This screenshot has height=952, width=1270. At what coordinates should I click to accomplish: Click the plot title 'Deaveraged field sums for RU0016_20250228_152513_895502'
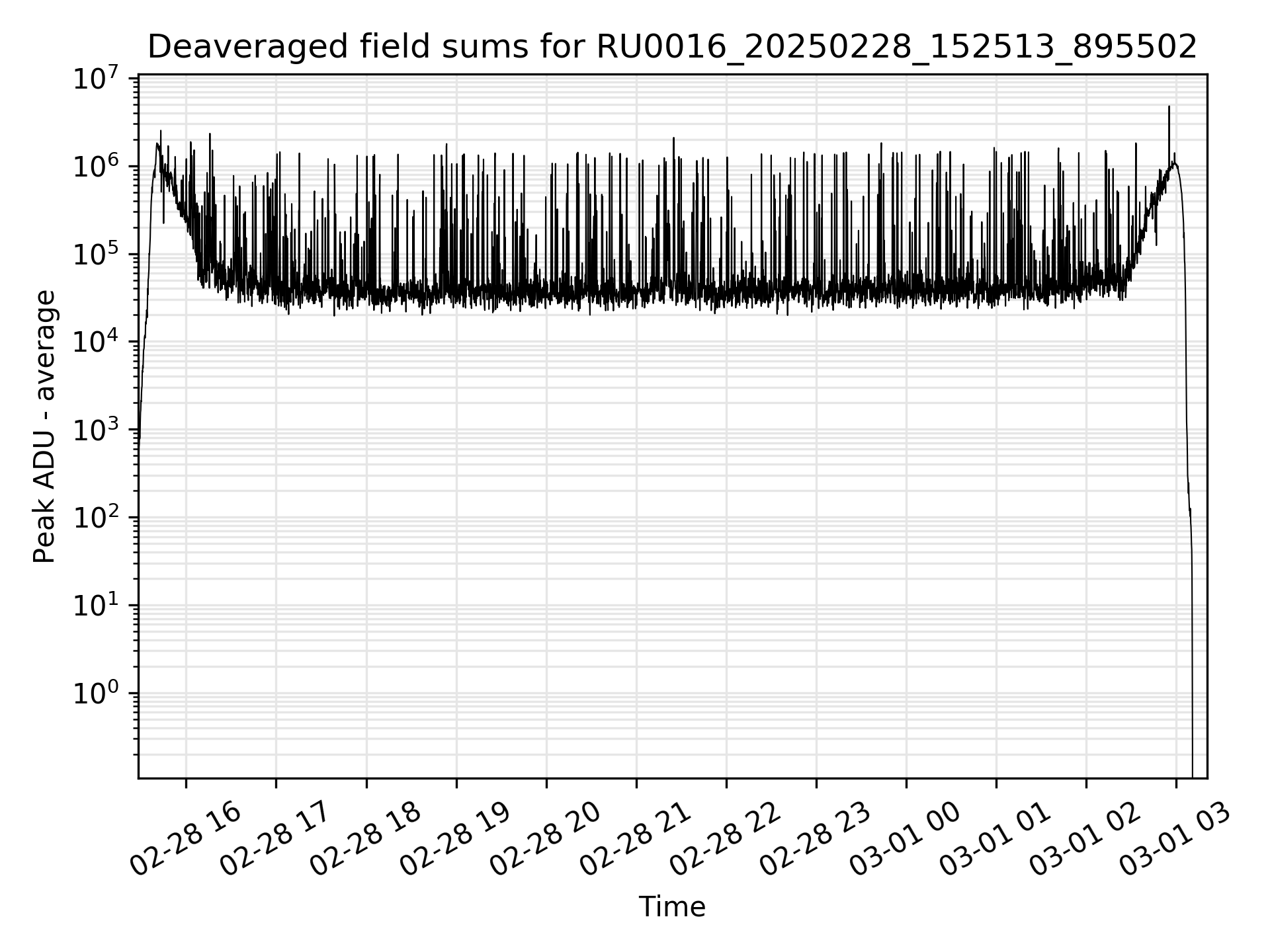(672, 47)
